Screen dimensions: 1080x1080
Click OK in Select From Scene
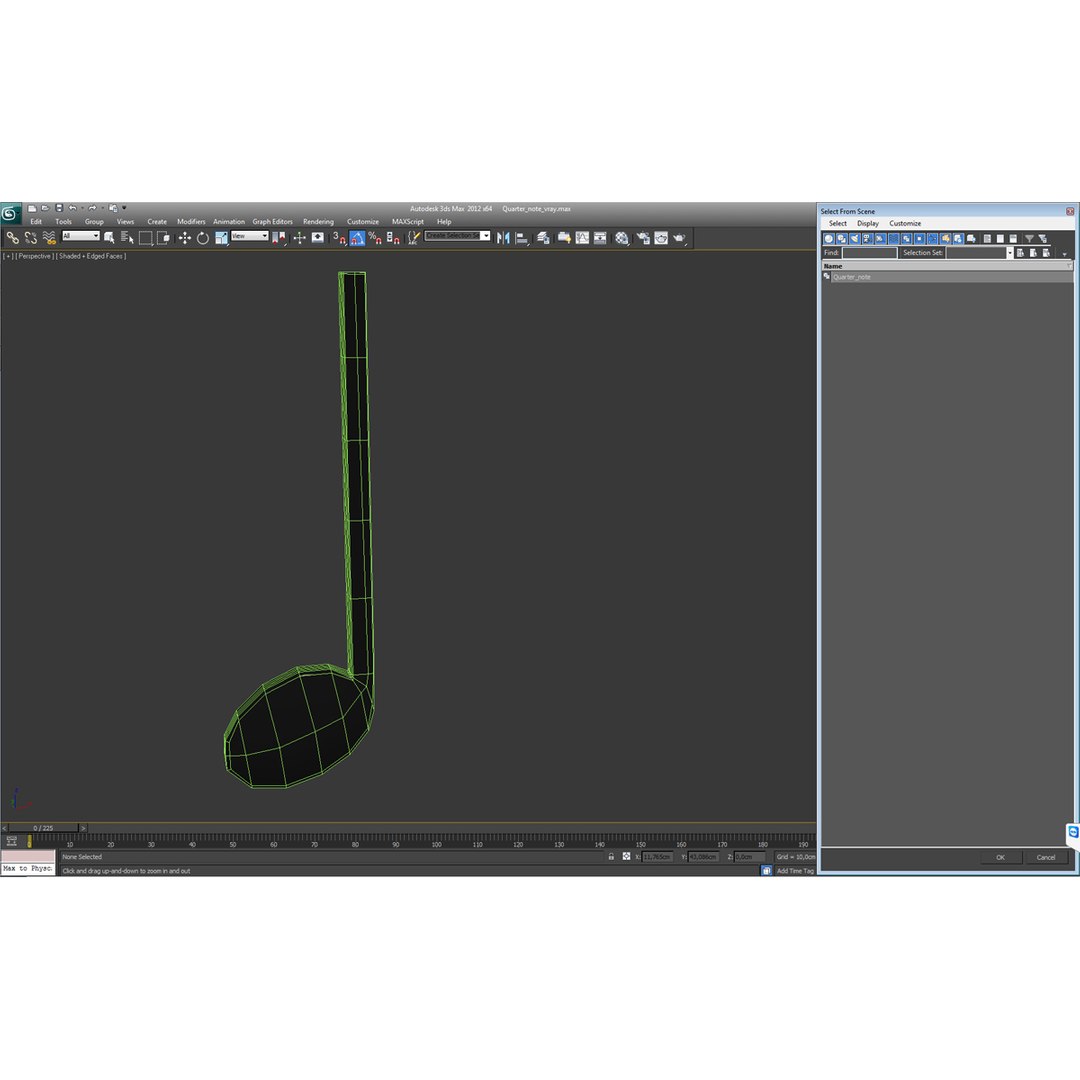1000,858
